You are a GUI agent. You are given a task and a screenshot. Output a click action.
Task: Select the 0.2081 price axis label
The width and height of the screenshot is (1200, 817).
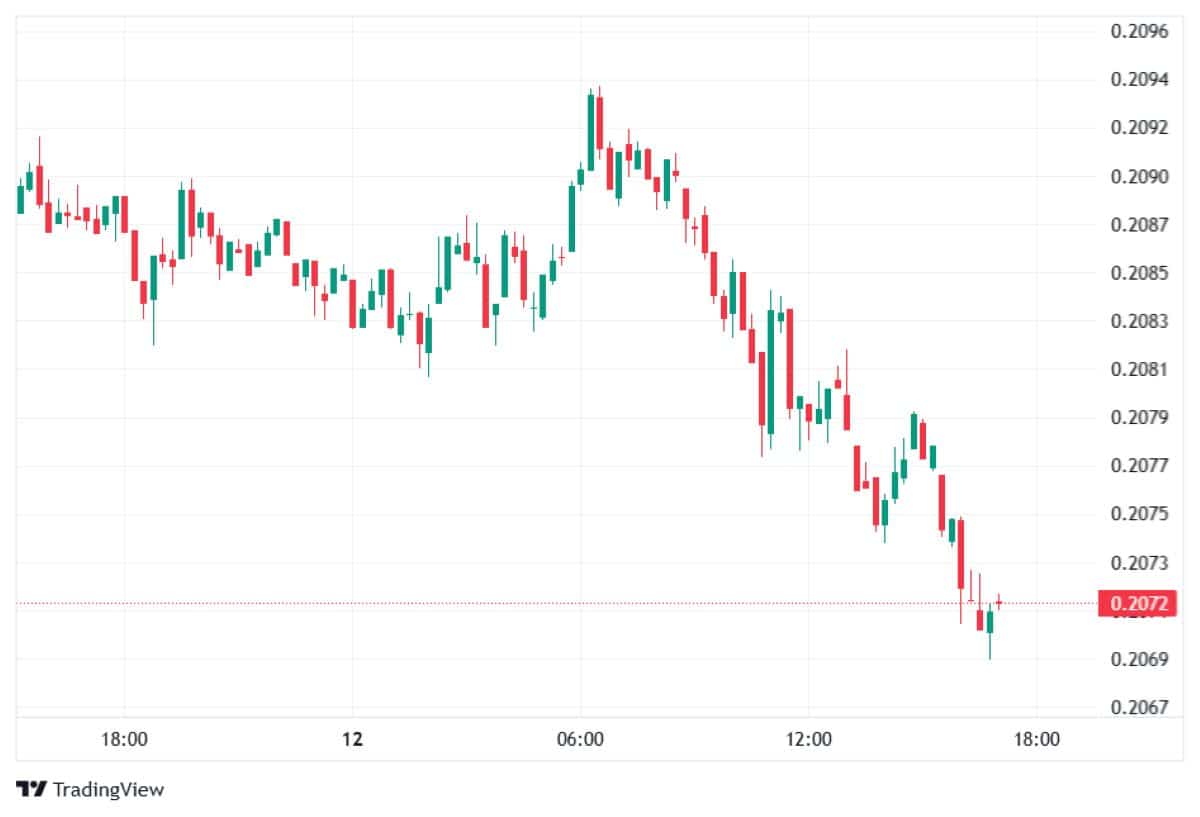(x=1139, y=369)
